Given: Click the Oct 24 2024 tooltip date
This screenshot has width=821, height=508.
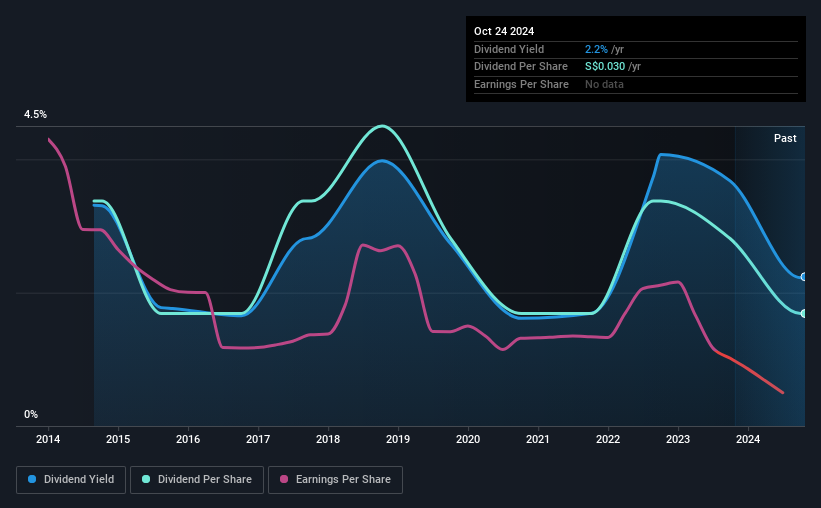Looking at the screenshot, I should 504,31.
